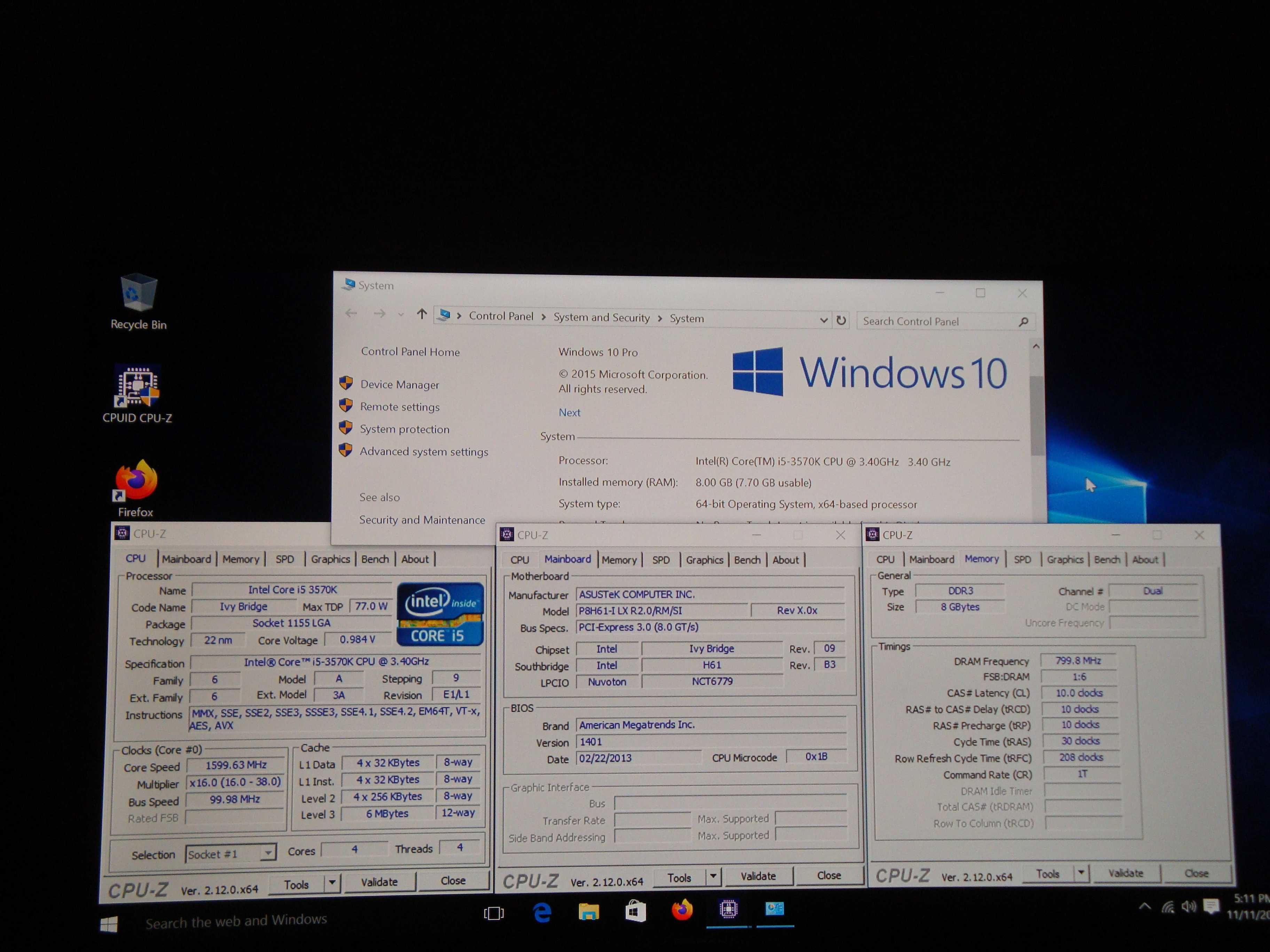The image size is (1270, 952).
Task: Select Memory tab in the left CPU-Z window
Action: (x=241, y=560)
